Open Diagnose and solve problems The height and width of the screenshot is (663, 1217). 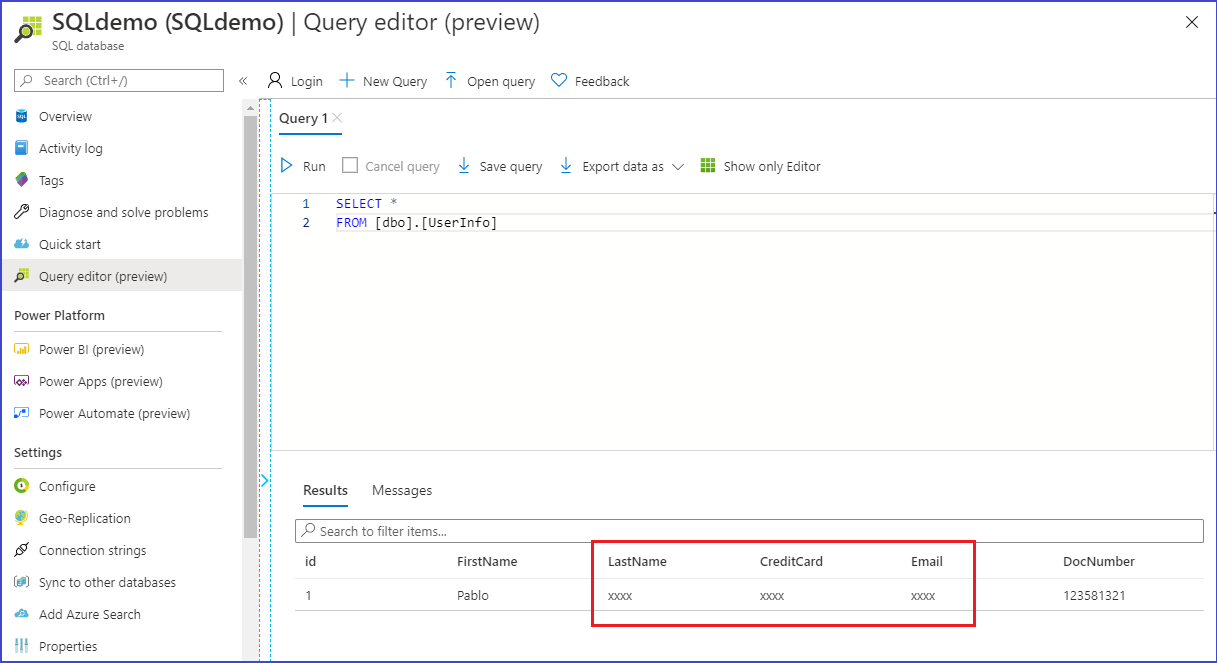(x=123, y=212)
